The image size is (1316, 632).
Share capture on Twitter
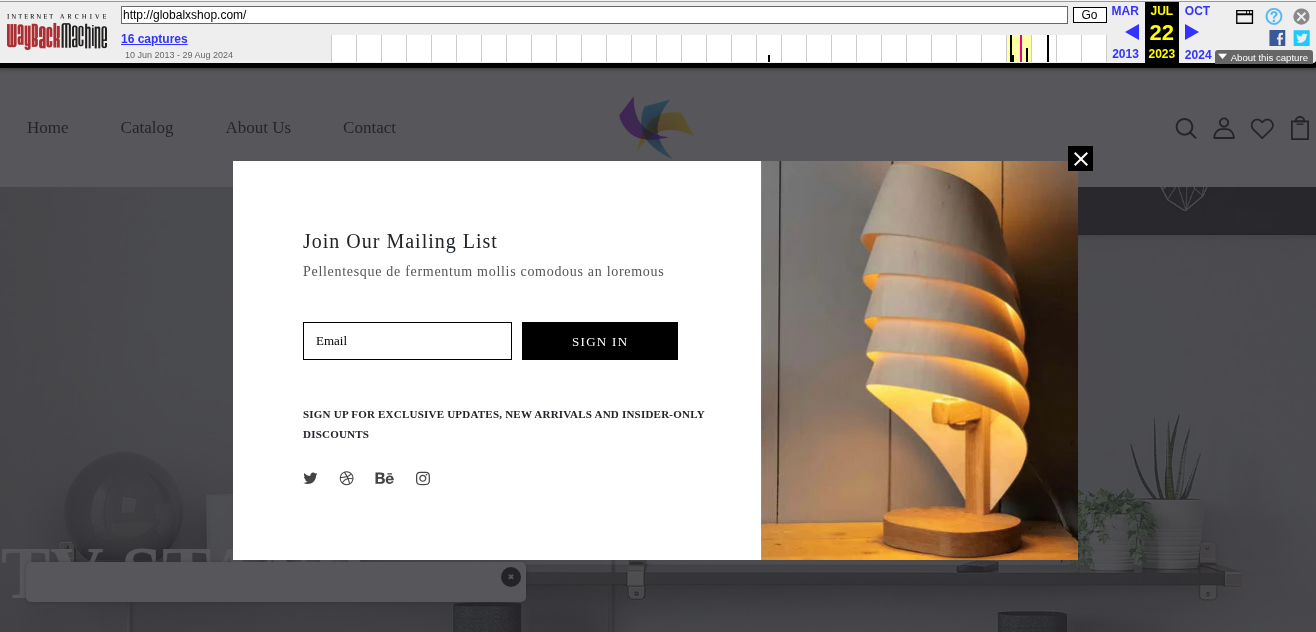[x=1301, y=38]
